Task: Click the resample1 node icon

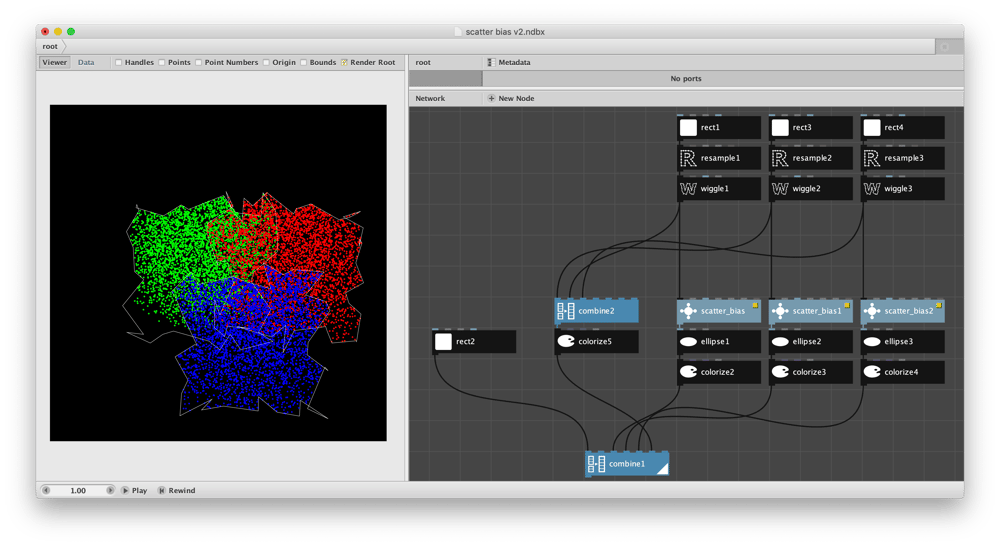Action: [688, 158]
